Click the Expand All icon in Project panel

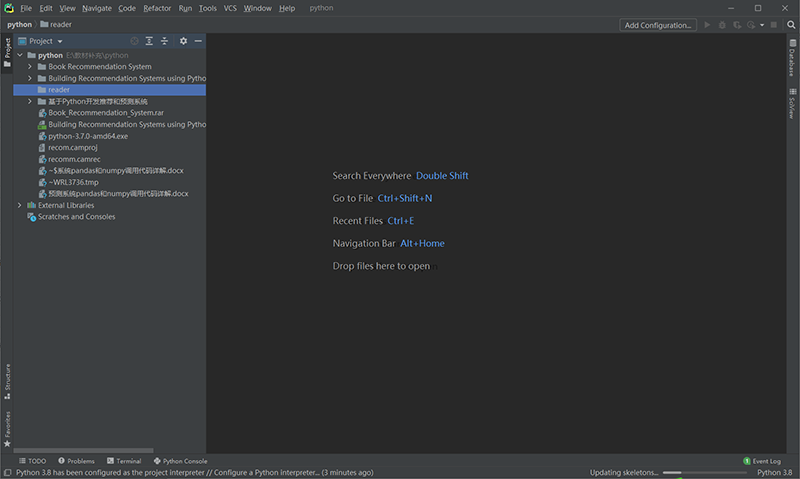coord(149,41)
